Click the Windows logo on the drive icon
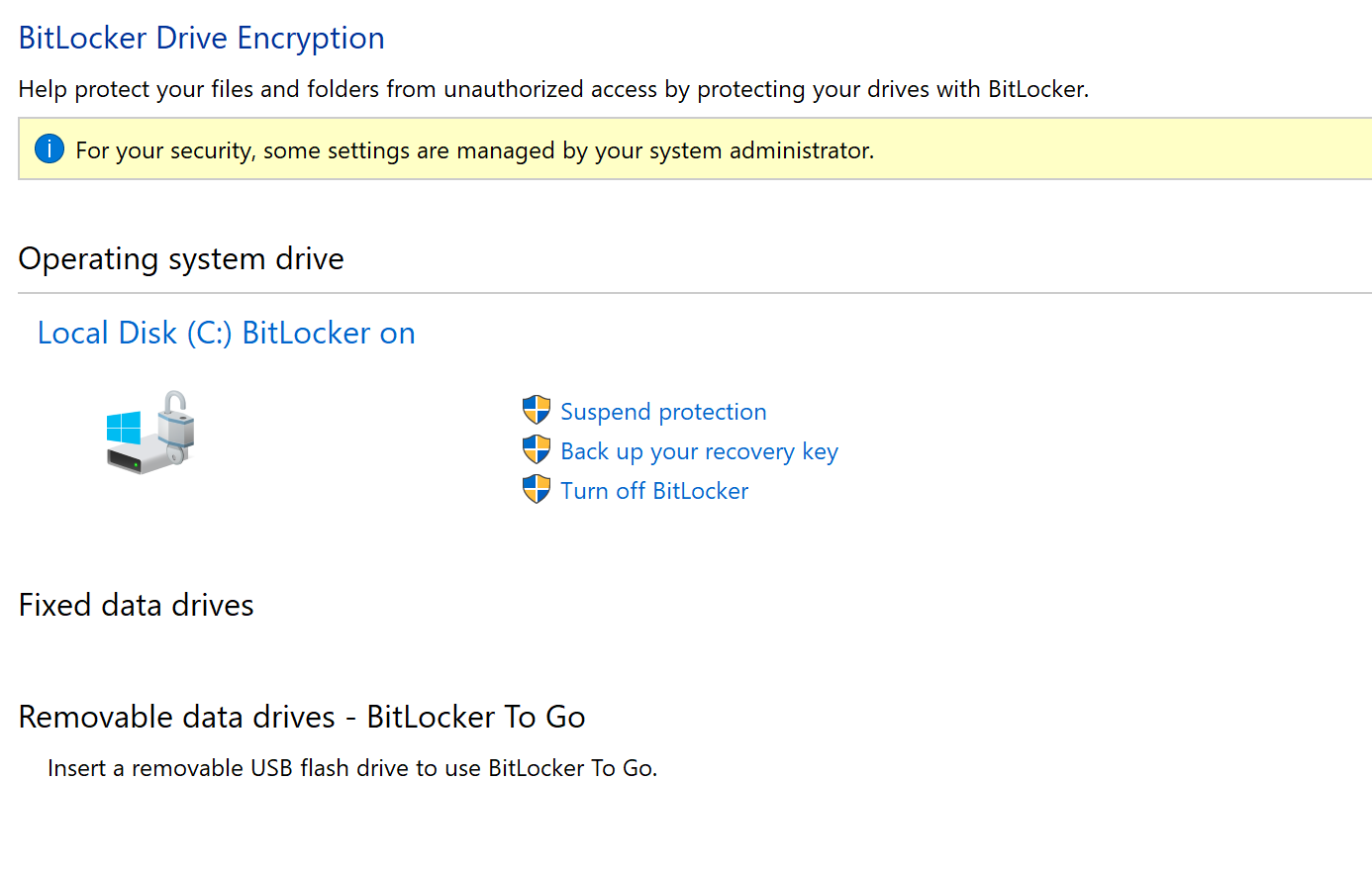 124,429
